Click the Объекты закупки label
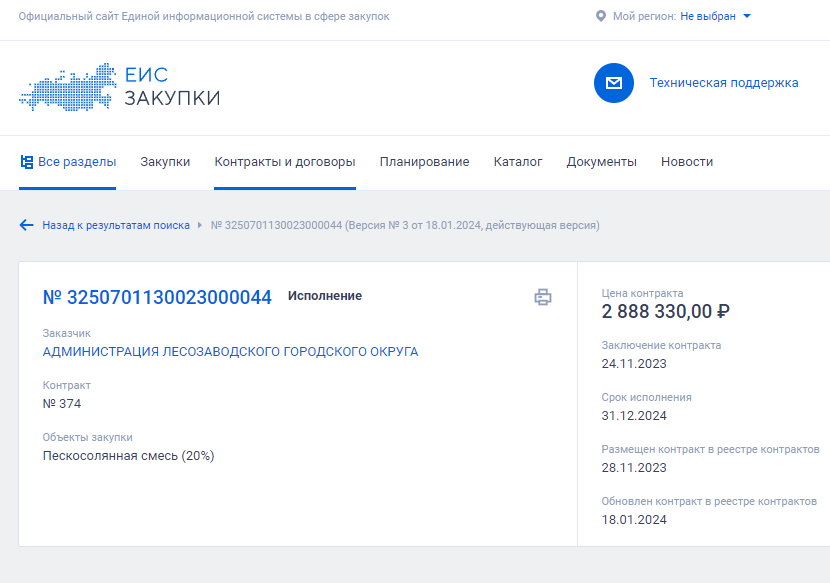830x583 pixels. point(87,437)
